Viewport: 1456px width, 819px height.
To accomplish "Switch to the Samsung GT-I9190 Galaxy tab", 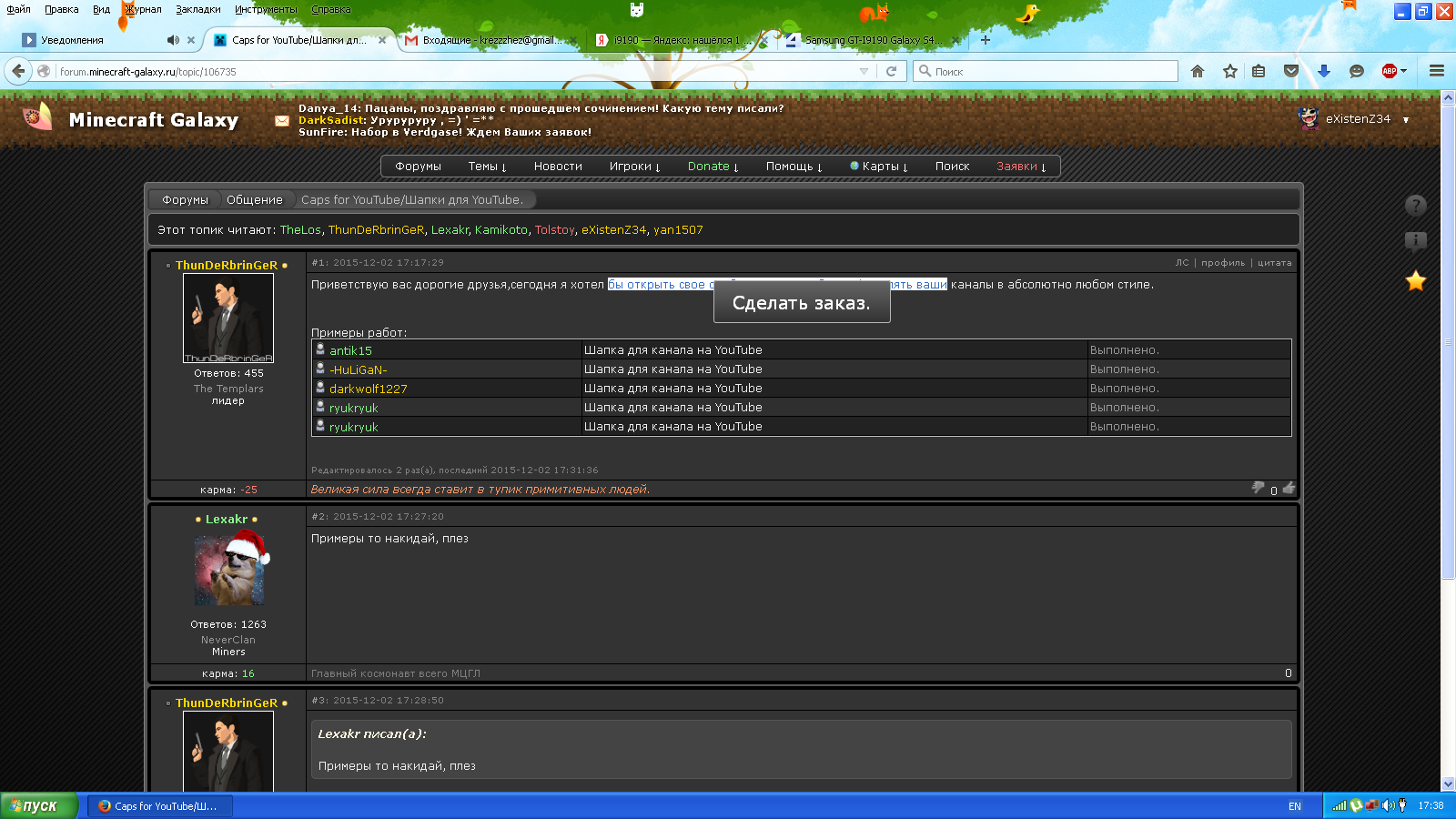I will (870, 40).
